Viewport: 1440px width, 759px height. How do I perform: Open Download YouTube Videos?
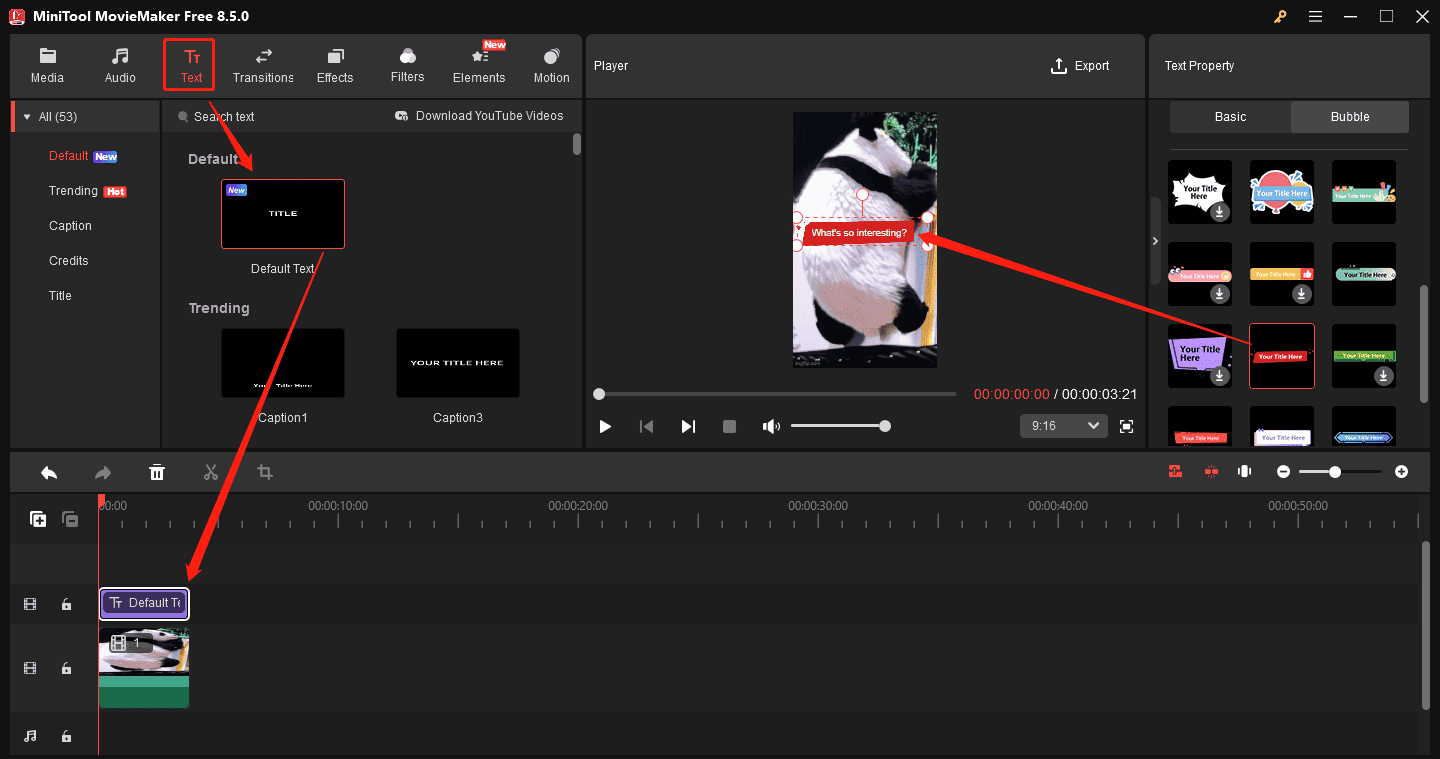click(479, 115)
